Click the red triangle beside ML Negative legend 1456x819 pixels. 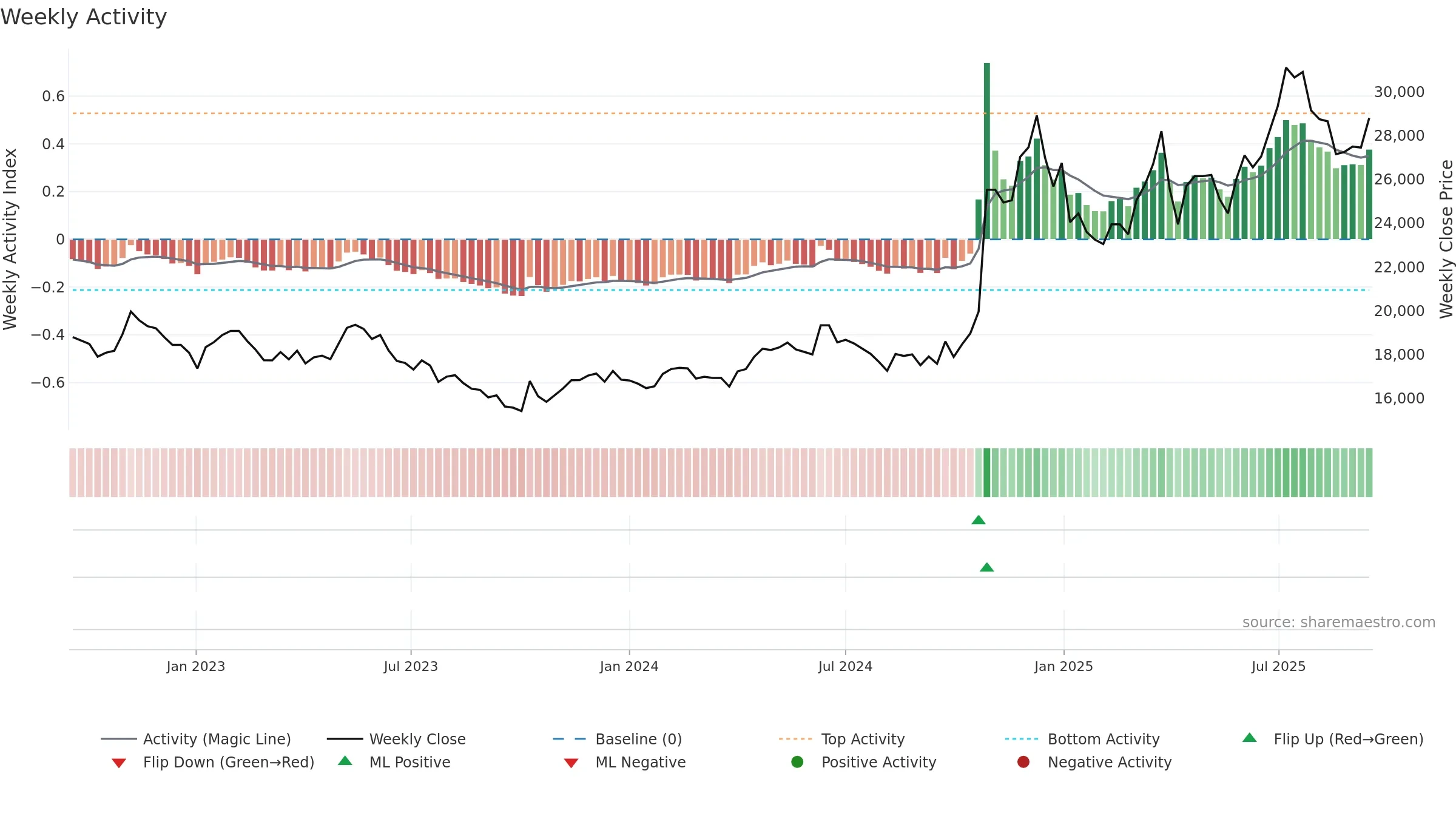pyautogui.click(x=571, y=763)
